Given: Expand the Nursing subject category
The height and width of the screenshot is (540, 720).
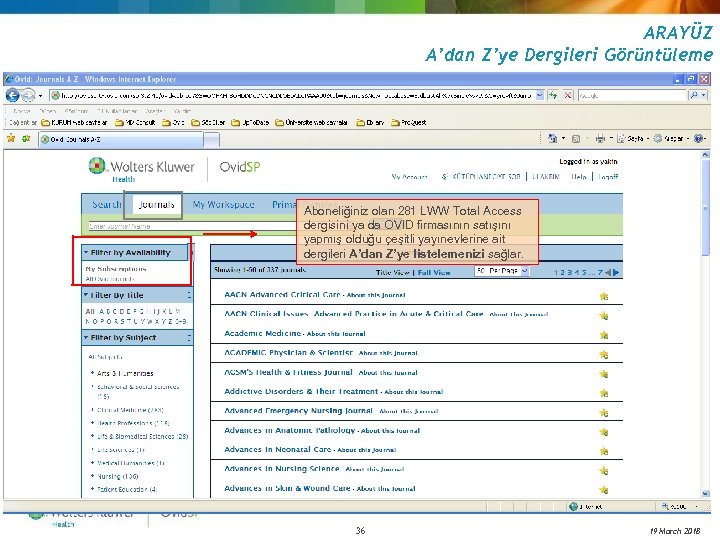Looking at the screenshot, I should (x=92, y=476).
